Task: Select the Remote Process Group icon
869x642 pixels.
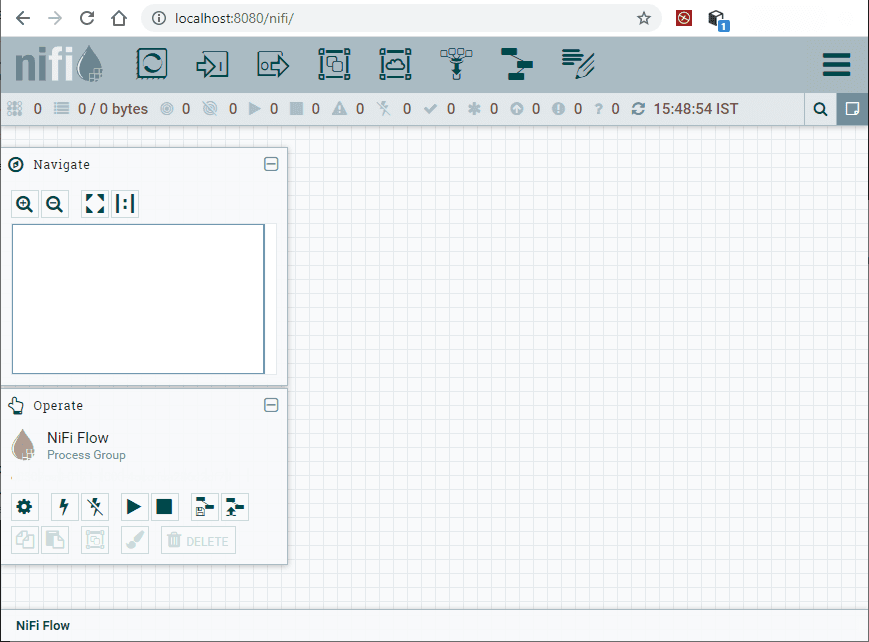Action: click(395, 65)
